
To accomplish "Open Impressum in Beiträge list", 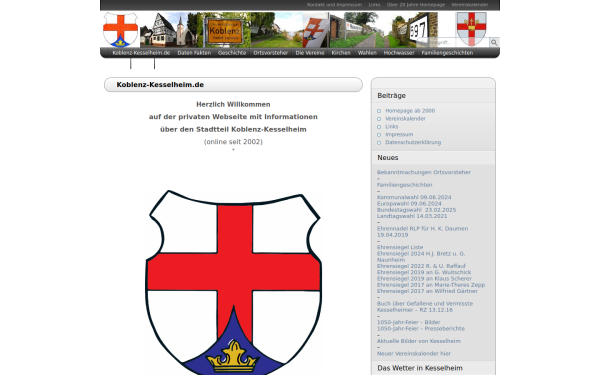I will pyautogui.click(x=399, y=135).
